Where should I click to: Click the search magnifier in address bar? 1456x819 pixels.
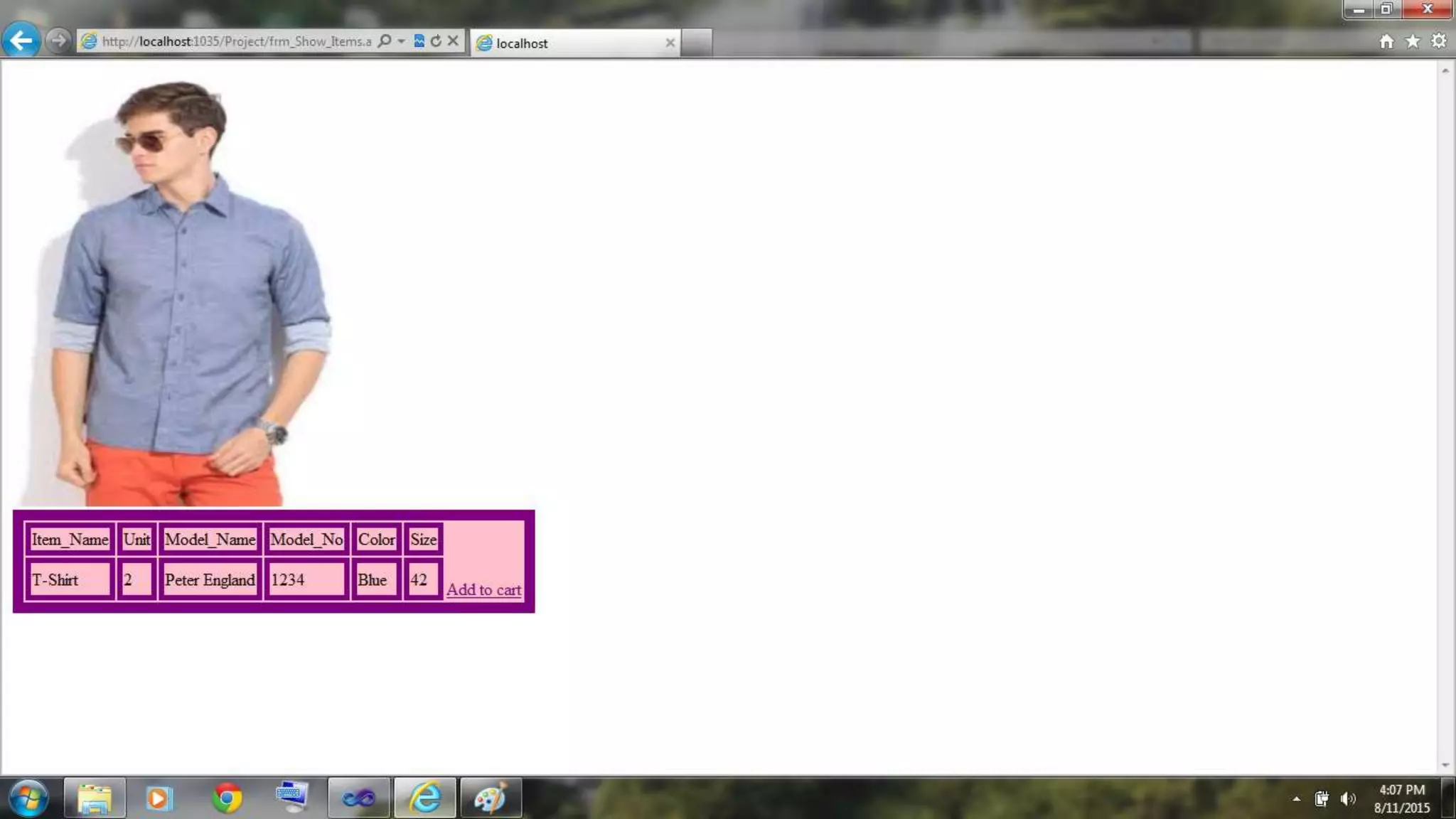point(385,41)
